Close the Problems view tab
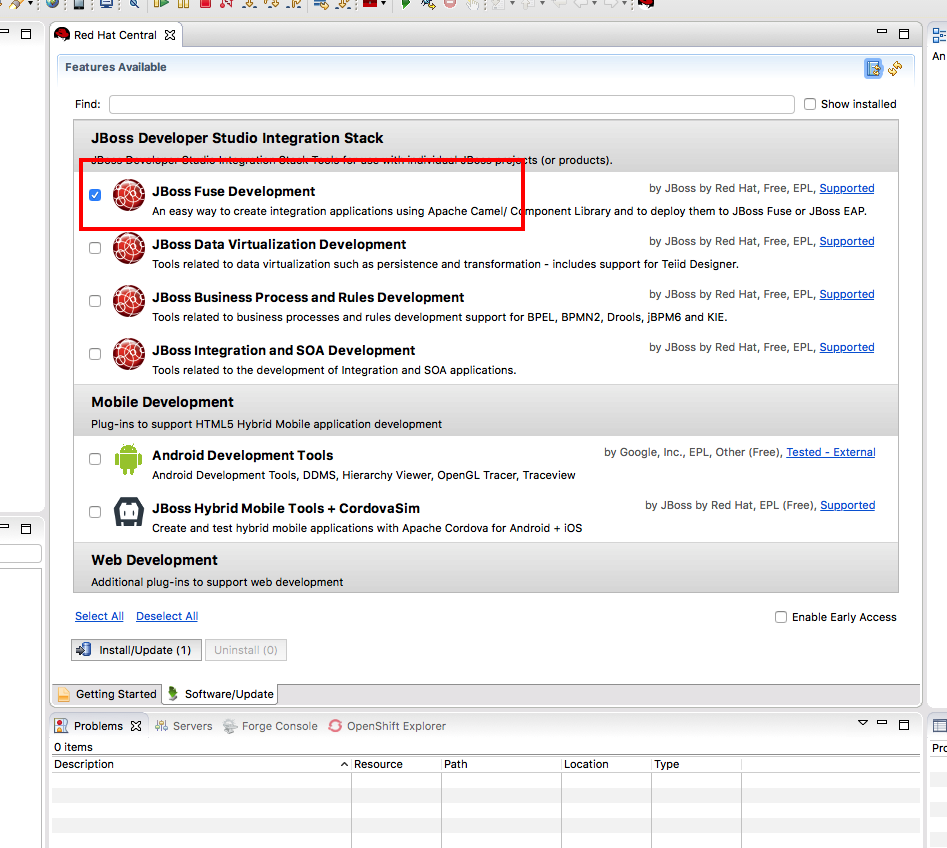Screen dimensions: 947x848 click(136, 726)
